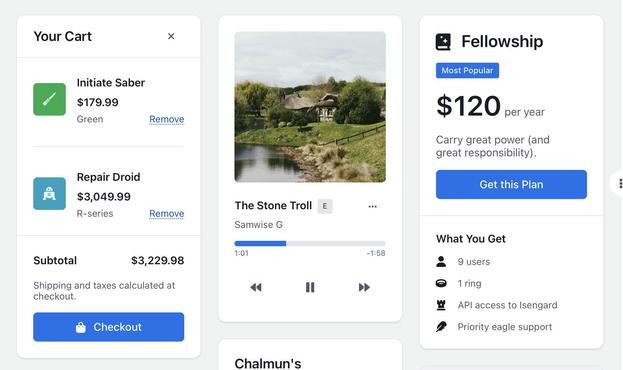Image resolution: width=623 pixels, height=370 pixels.
Task: Click the 9 users person icon
Action: (x=441, y=262)
